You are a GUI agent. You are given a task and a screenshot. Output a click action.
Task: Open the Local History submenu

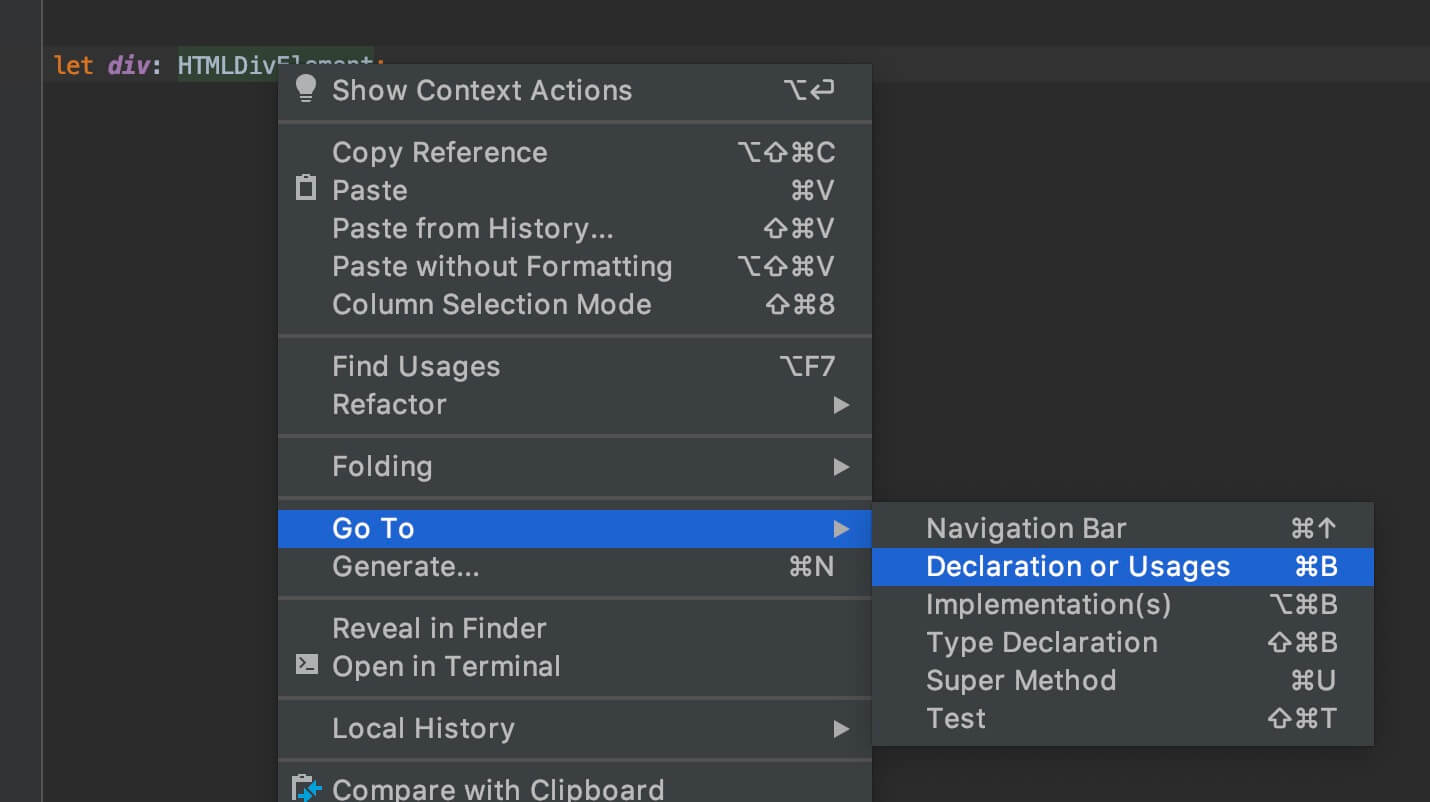[575, 728]
